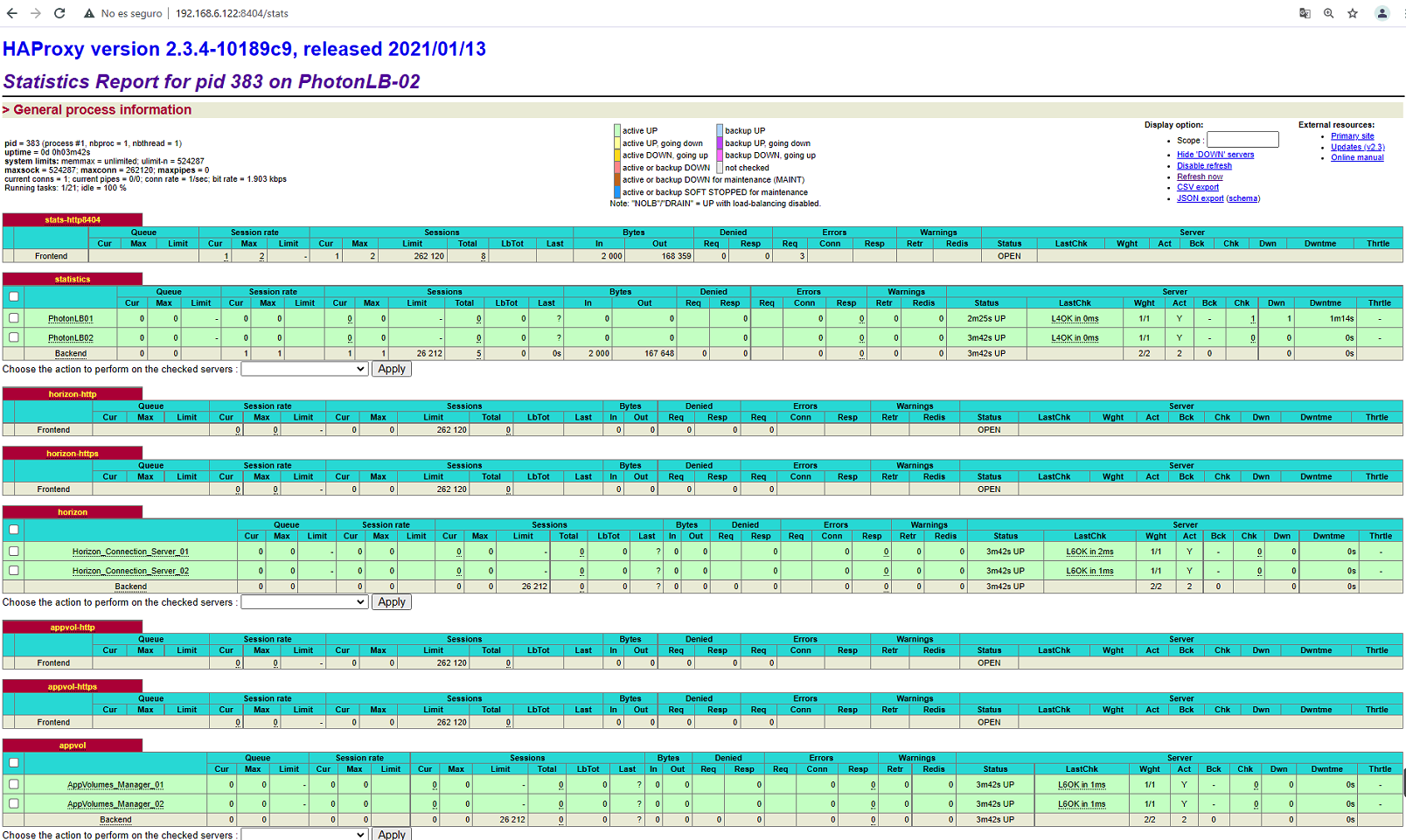
Task: Open JSON export link
Action: coord(1201,198)
